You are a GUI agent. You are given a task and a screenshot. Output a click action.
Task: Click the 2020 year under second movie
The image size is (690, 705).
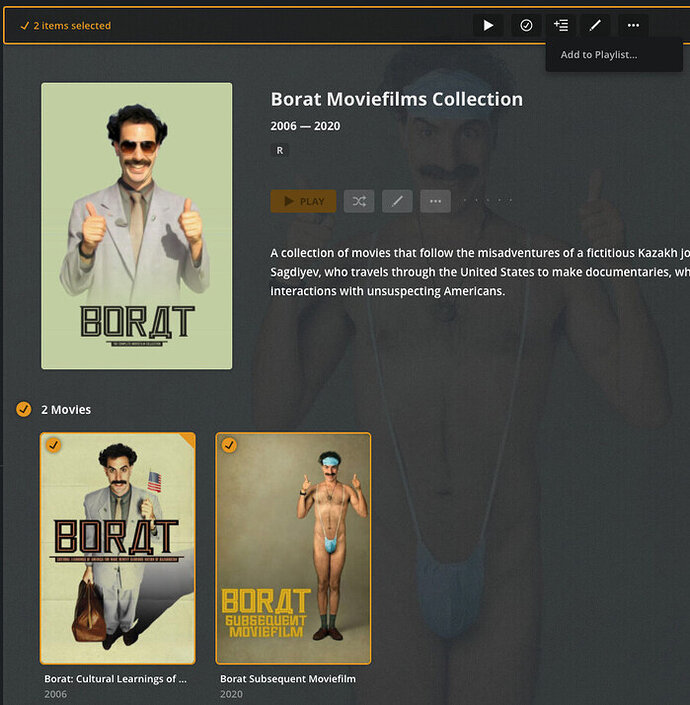coord(231,694)
